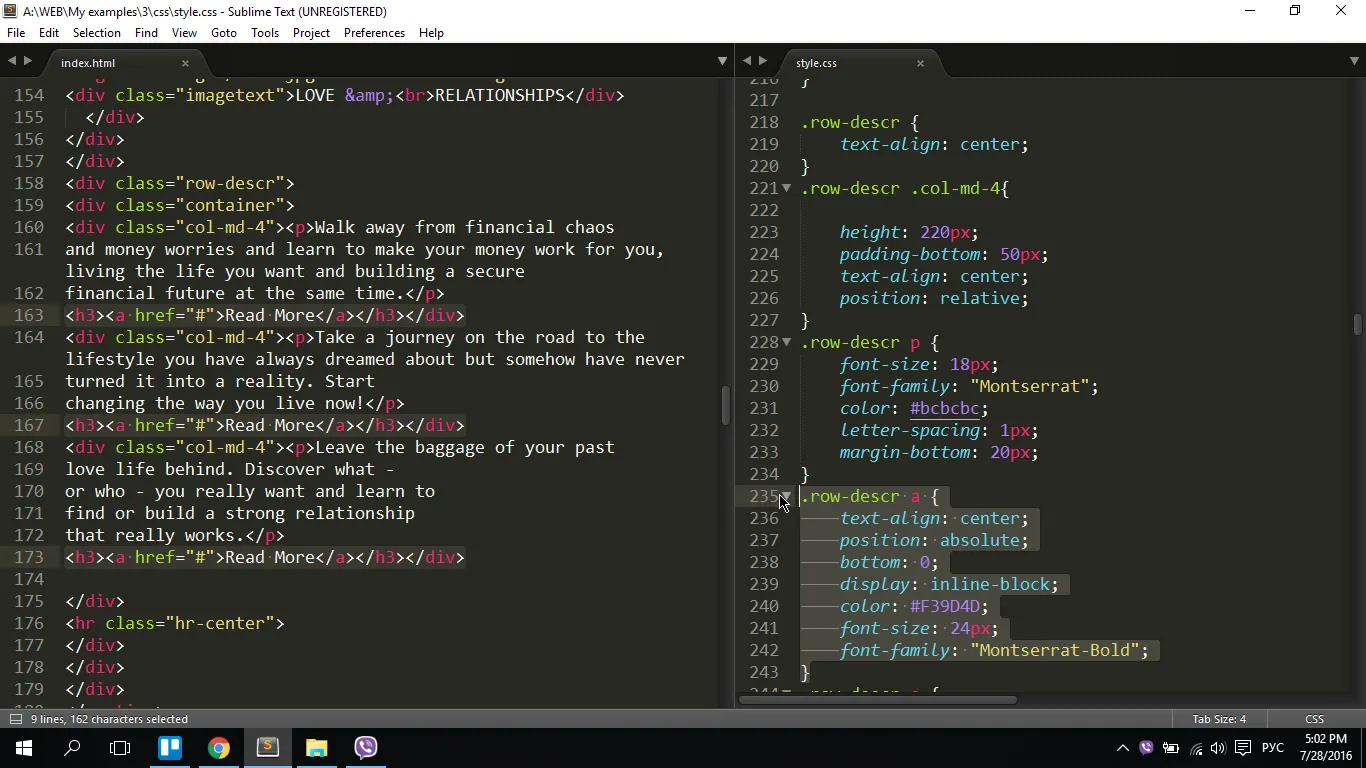Click the #F39D4D color value

tap(944, 606)
